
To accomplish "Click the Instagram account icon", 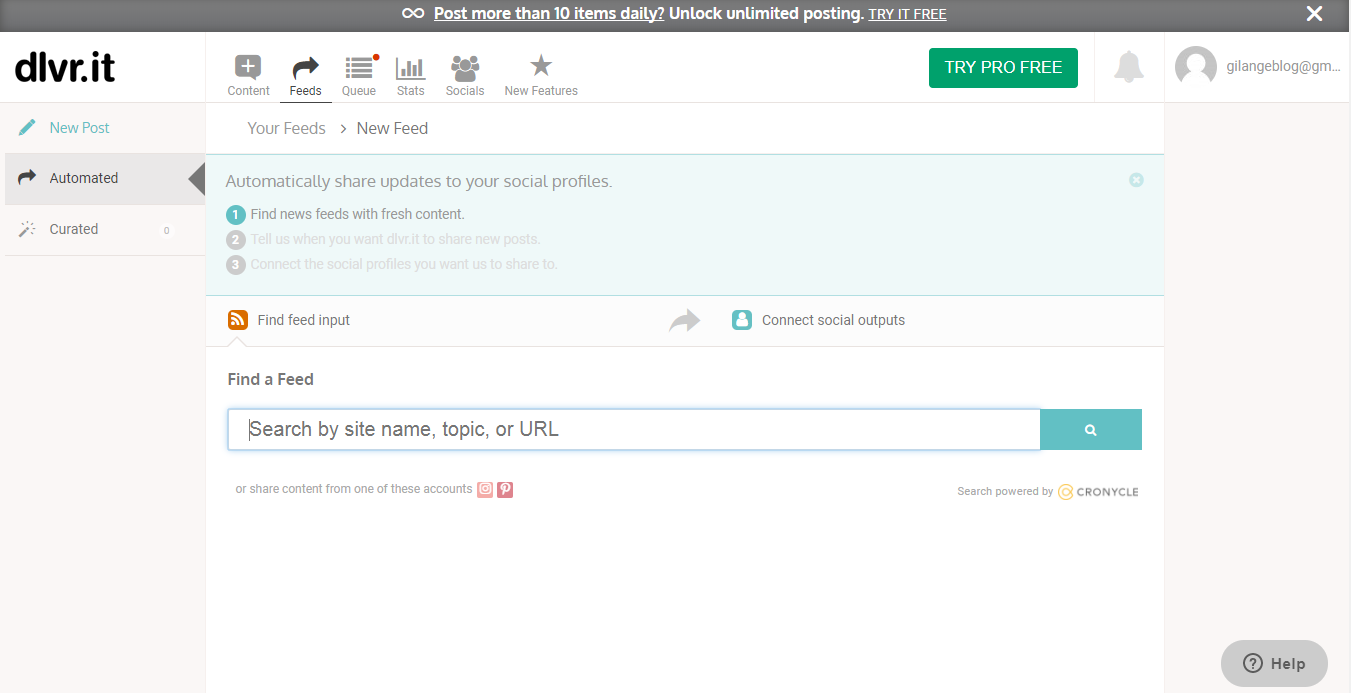I will [x=485, y=489].
